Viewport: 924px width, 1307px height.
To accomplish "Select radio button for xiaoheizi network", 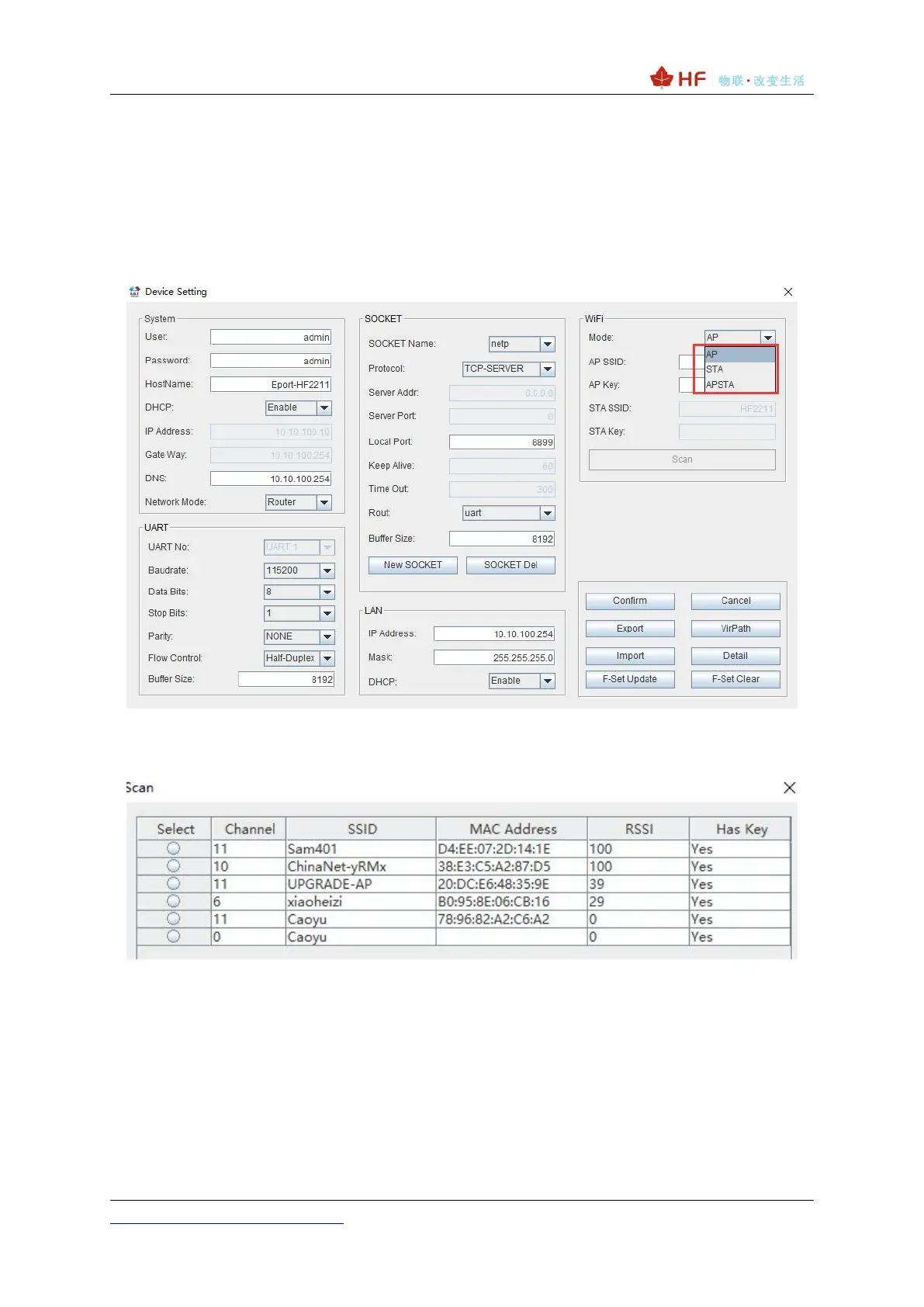I will pos(173,901).
